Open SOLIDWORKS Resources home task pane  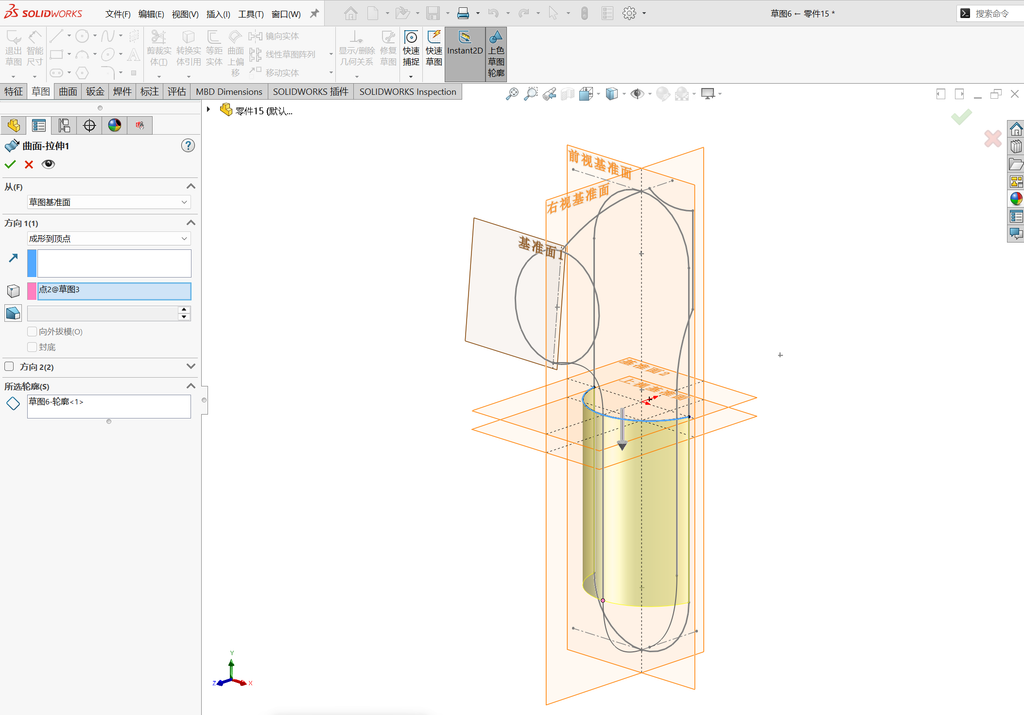(x=1016, y=129)
